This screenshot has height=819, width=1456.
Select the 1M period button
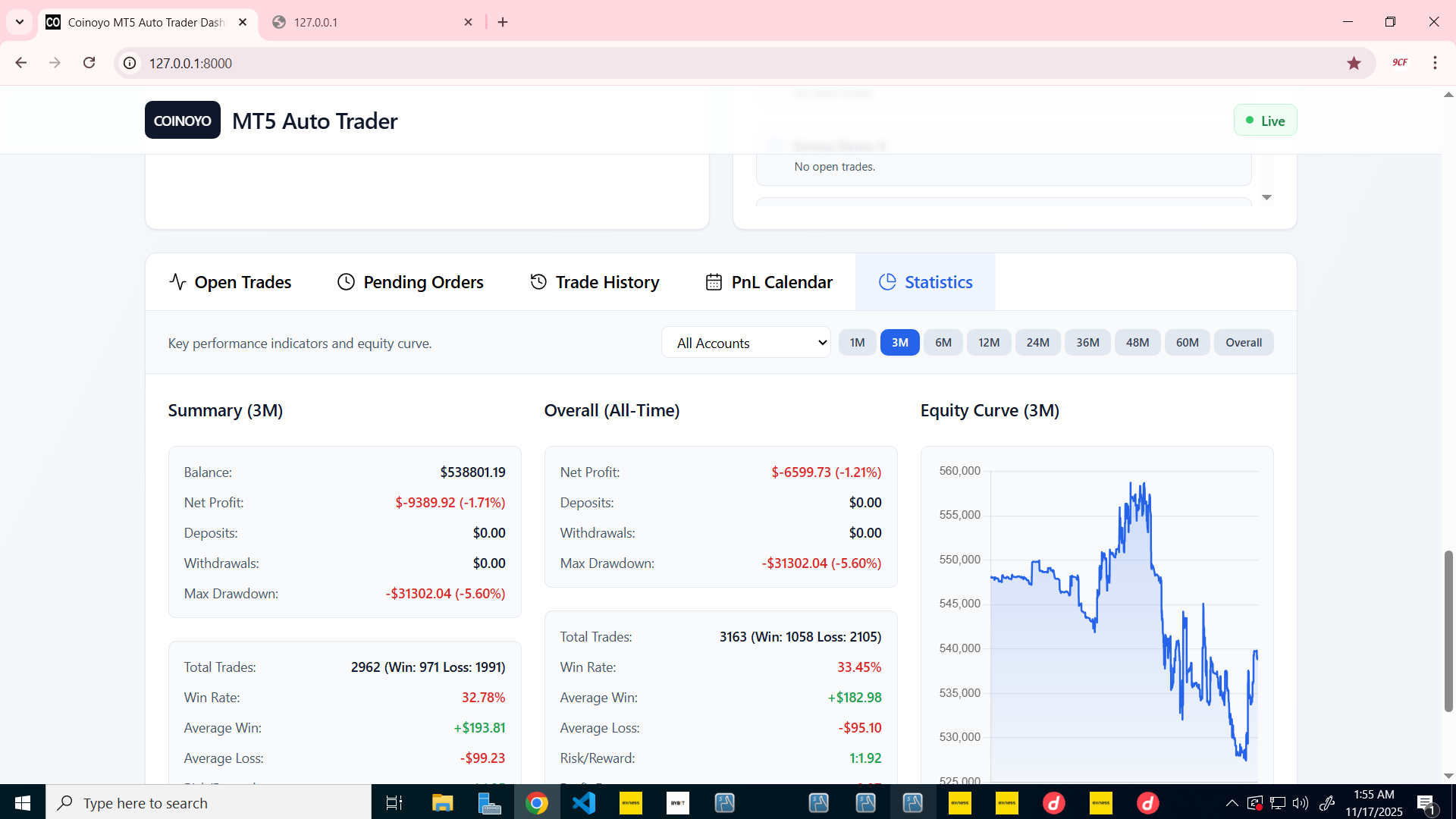point(857,342)
